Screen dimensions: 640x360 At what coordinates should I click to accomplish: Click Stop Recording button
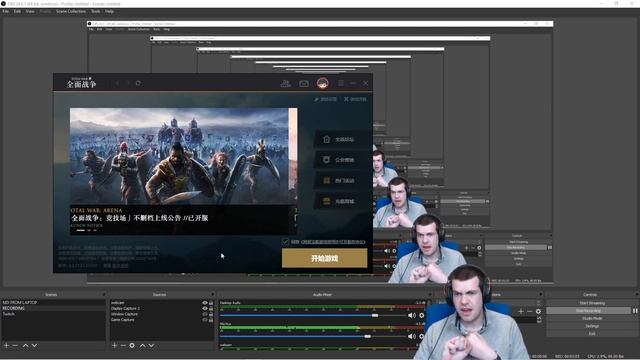589,311
